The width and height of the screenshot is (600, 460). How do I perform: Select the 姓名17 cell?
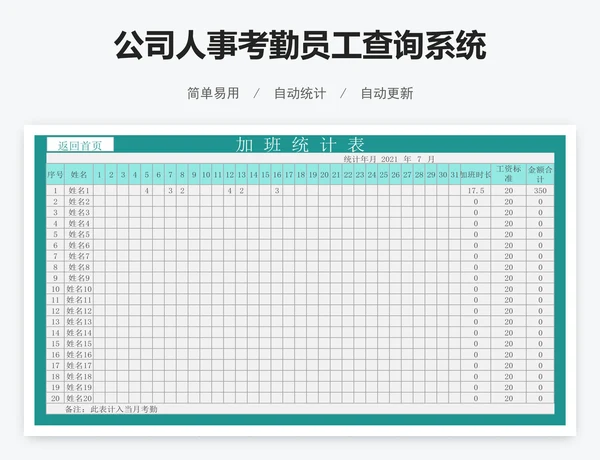point(79,365)
